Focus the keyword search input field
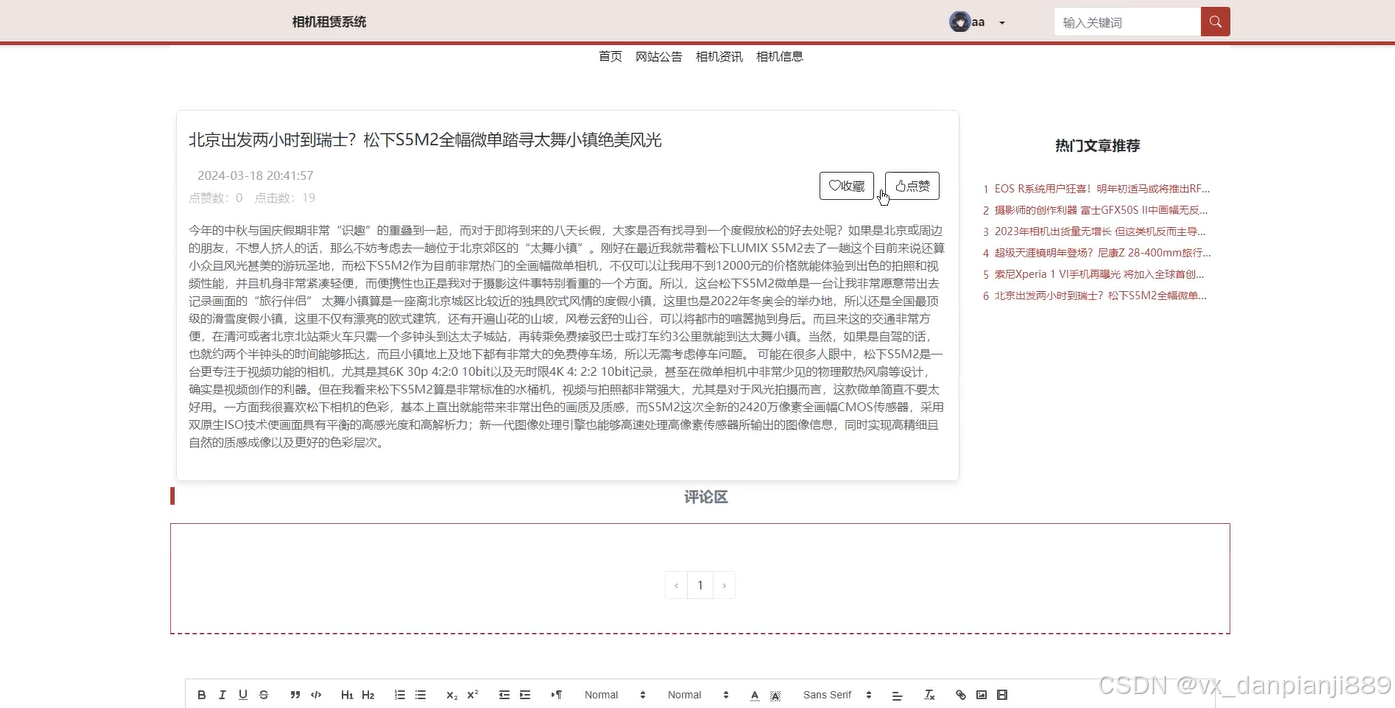Viewport: 1395px width, 708px height. tap(1127, 22)
